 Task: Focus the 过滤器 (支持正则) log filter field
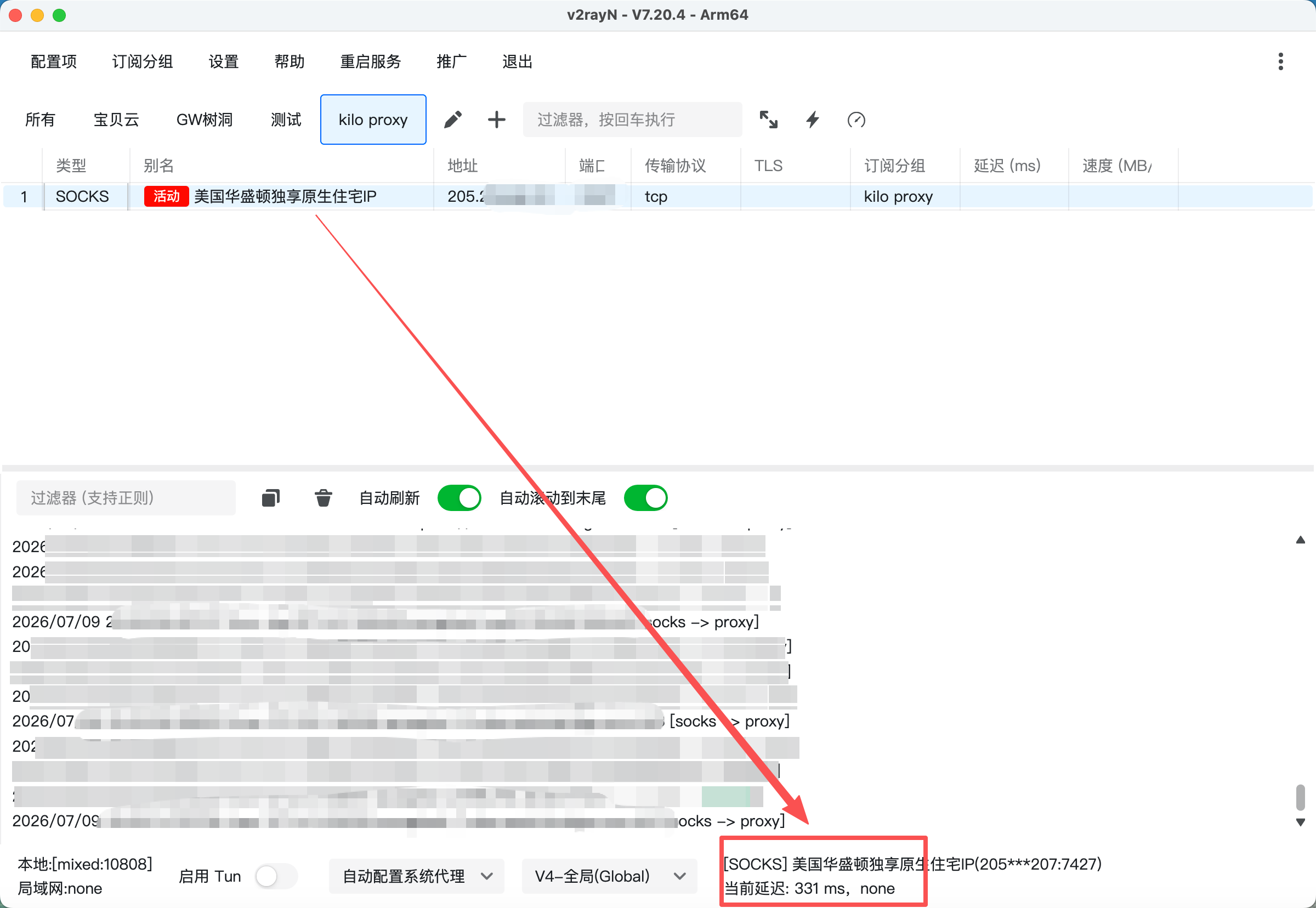pyautogui.click(x=126, y=498)
